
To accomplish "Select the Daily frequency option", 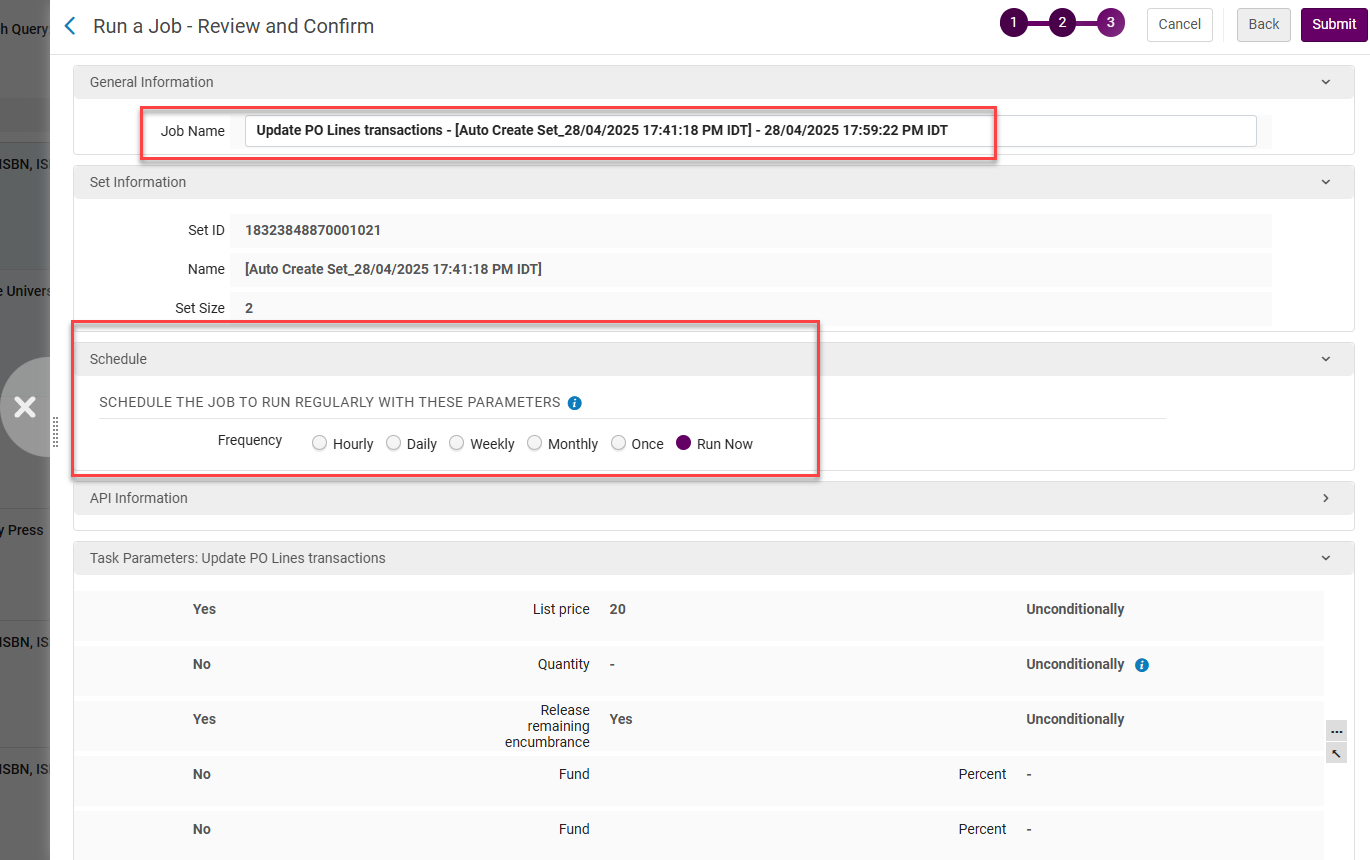I will (x=394, y=443).
